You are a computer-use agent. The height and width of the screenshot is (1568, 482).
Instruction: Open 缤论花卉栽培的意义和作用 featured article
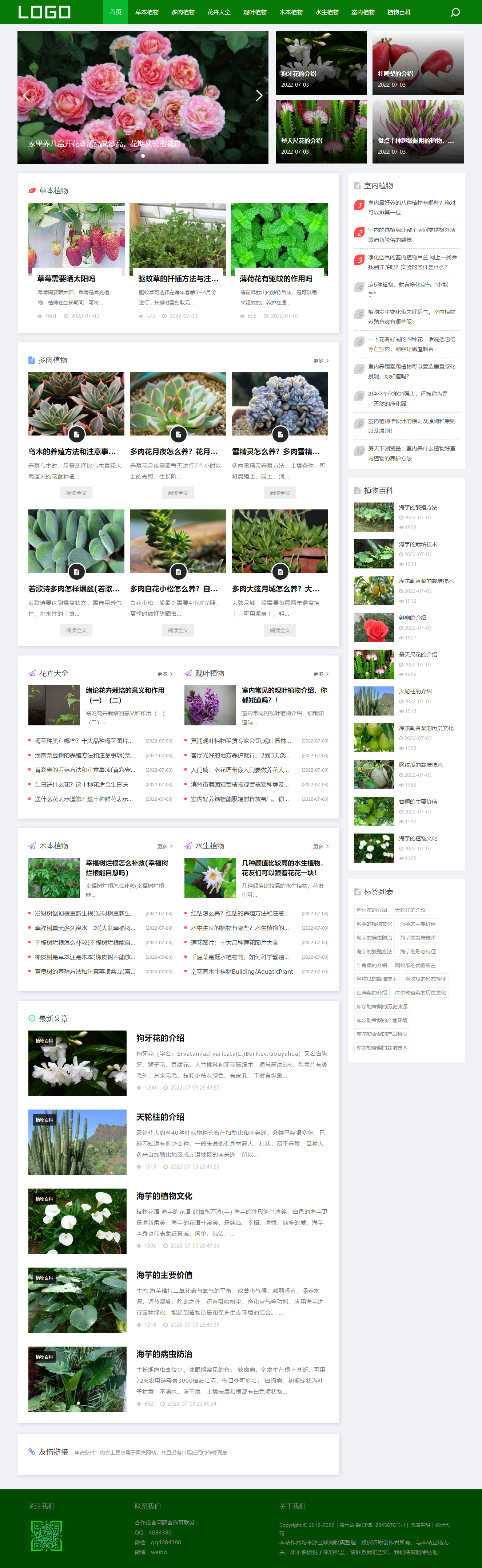click(x=125, y=695)
